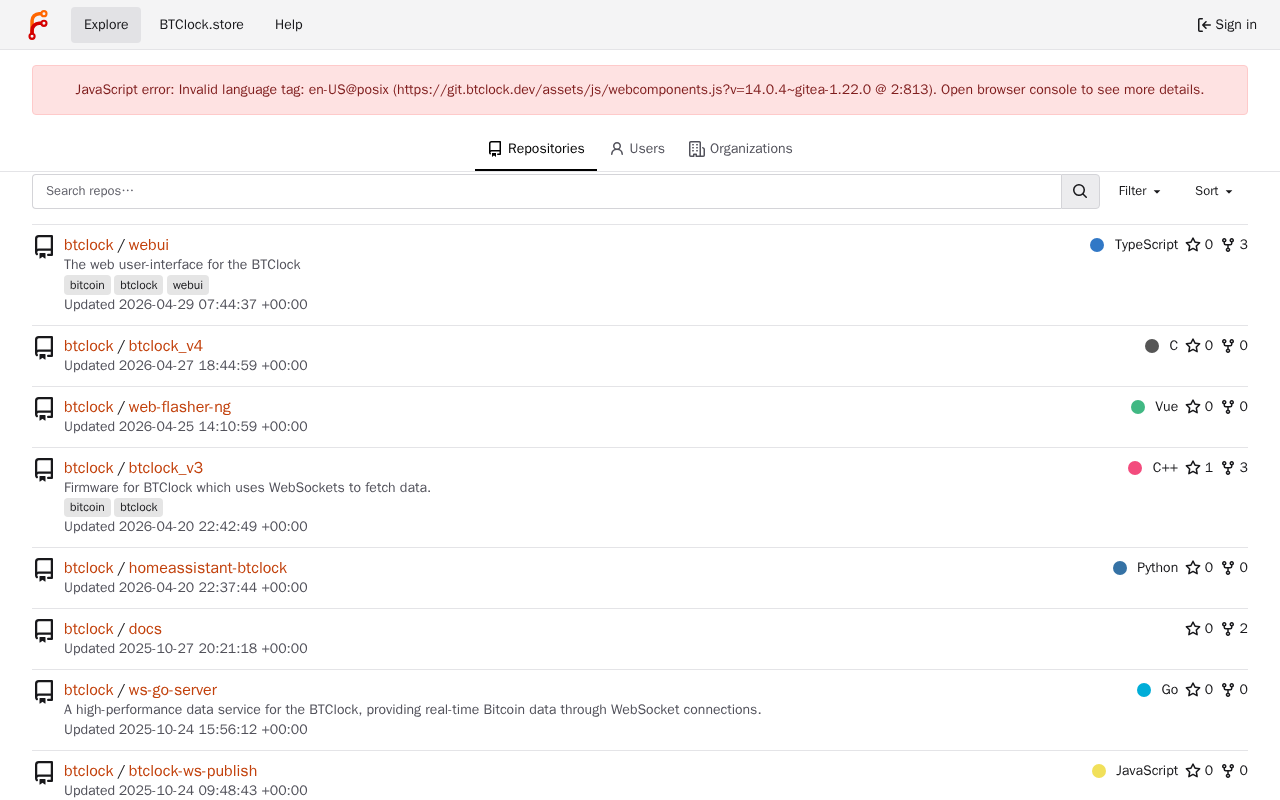Click the fork icon in the web-flasher-ng row
This screenshot has width=1280, height=800.
1228,407
